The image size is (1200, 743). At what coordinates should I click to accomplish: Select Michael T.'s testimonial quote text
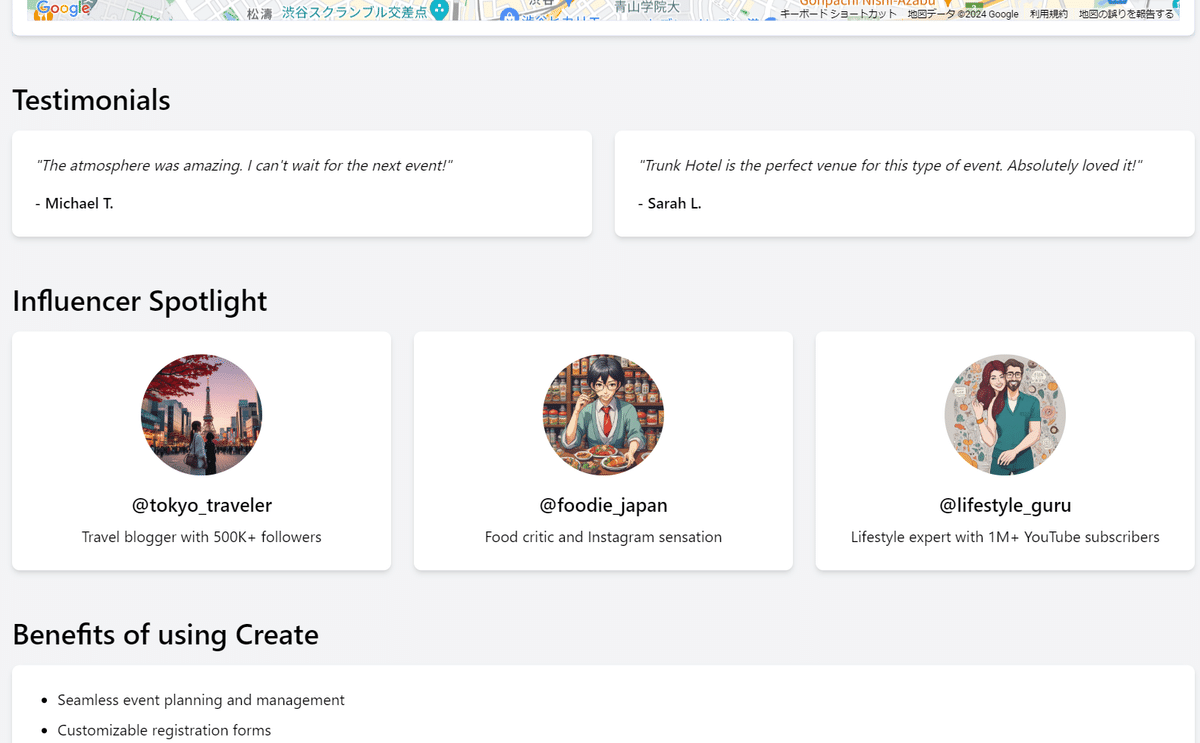tap(244, 165)
